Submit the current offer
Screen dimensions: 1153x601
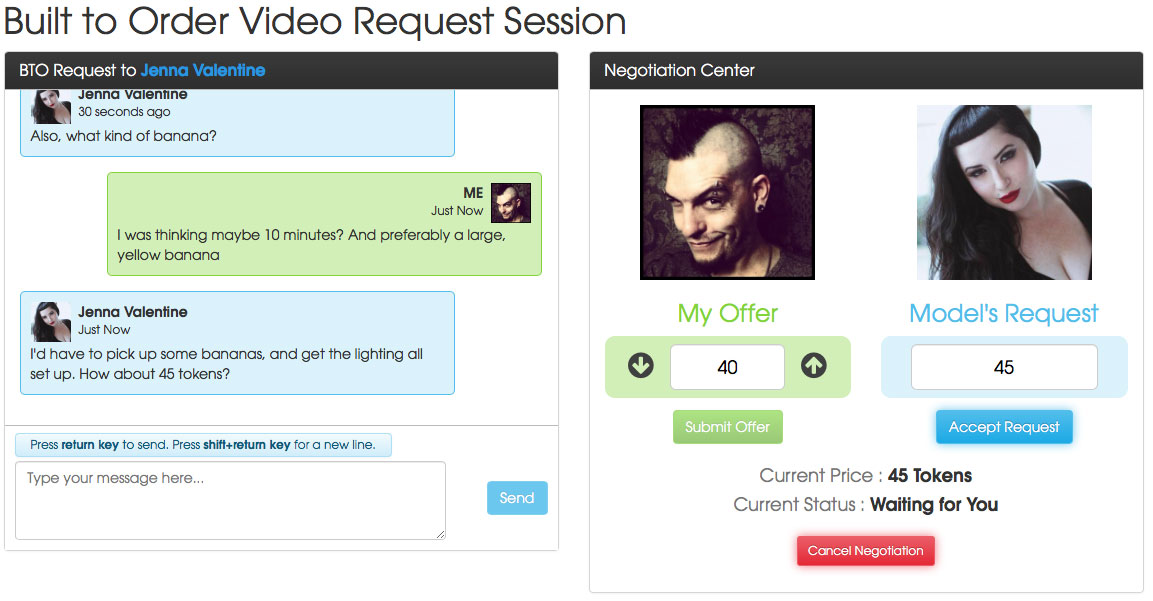coord(727,427)
